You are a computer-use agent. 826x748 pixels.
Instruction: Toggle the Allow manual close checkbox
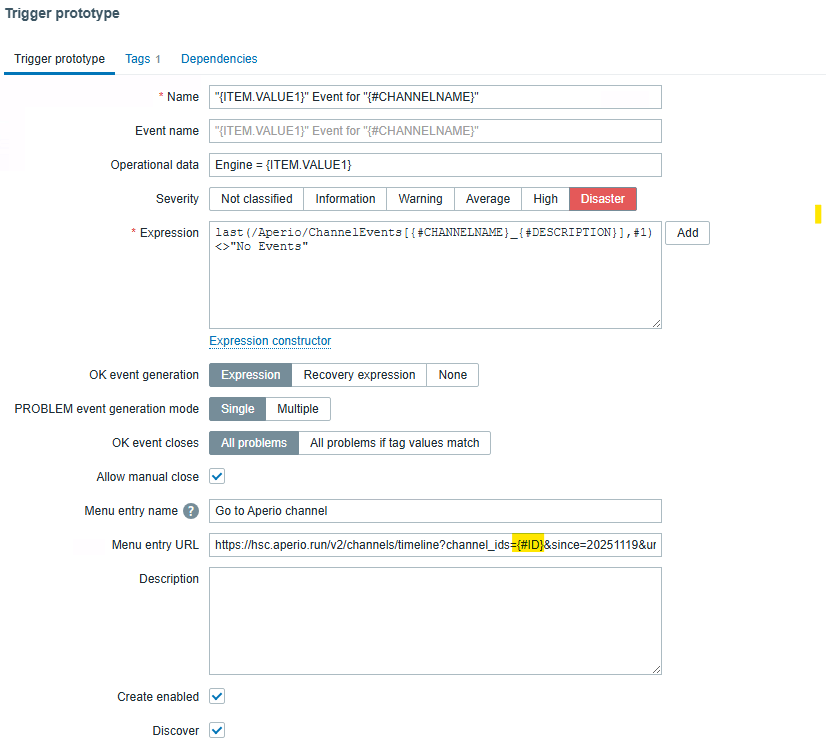coord(217,477)
